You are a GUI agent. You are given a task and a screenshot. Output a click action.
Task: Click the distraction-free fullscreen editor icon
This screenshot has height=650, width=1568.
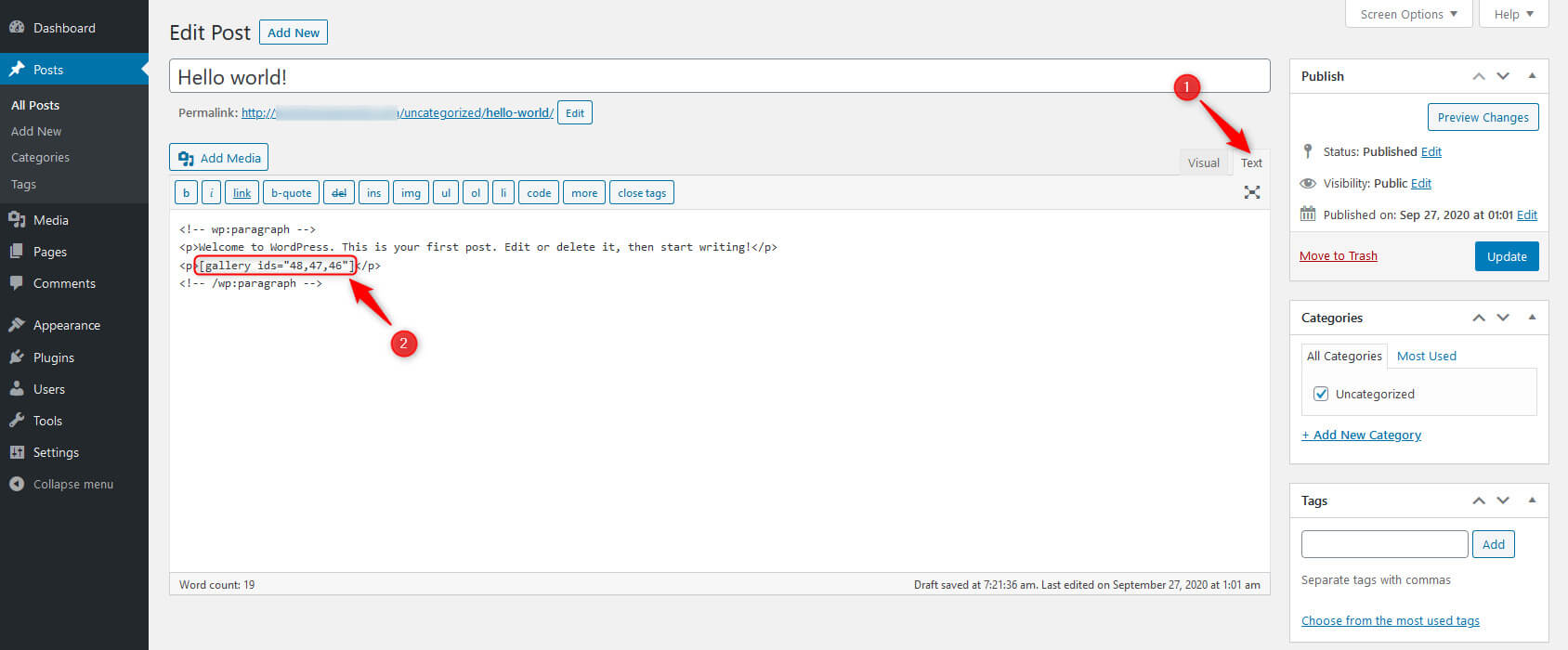(1252, 192)
